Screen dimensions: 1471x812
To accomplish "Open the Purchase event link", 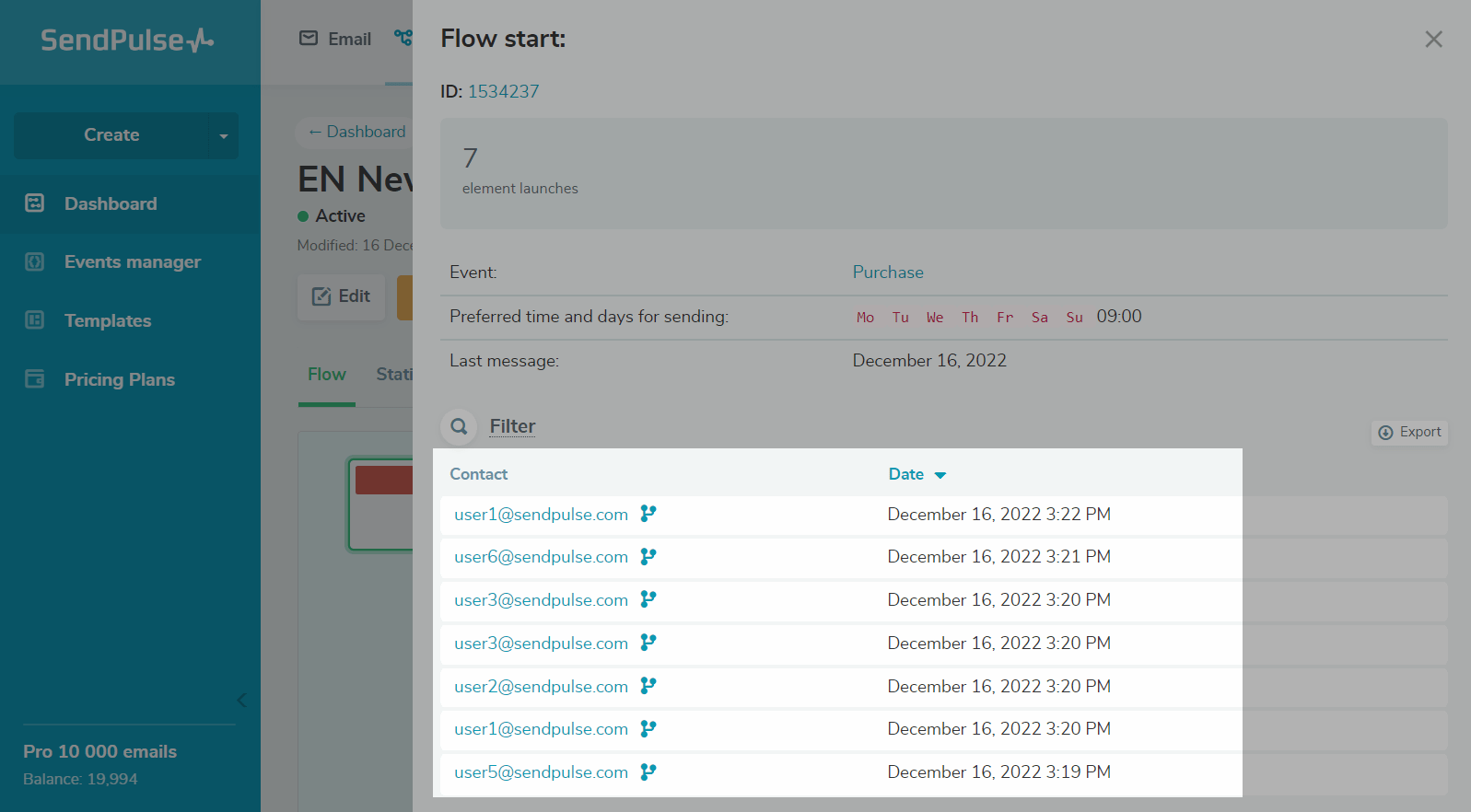I will 887,273.
